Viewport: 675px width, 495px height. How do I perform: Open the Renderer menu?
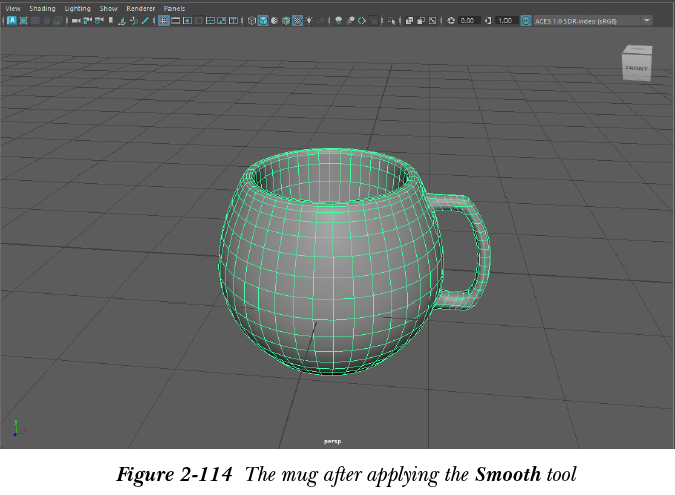pos(140,8)
